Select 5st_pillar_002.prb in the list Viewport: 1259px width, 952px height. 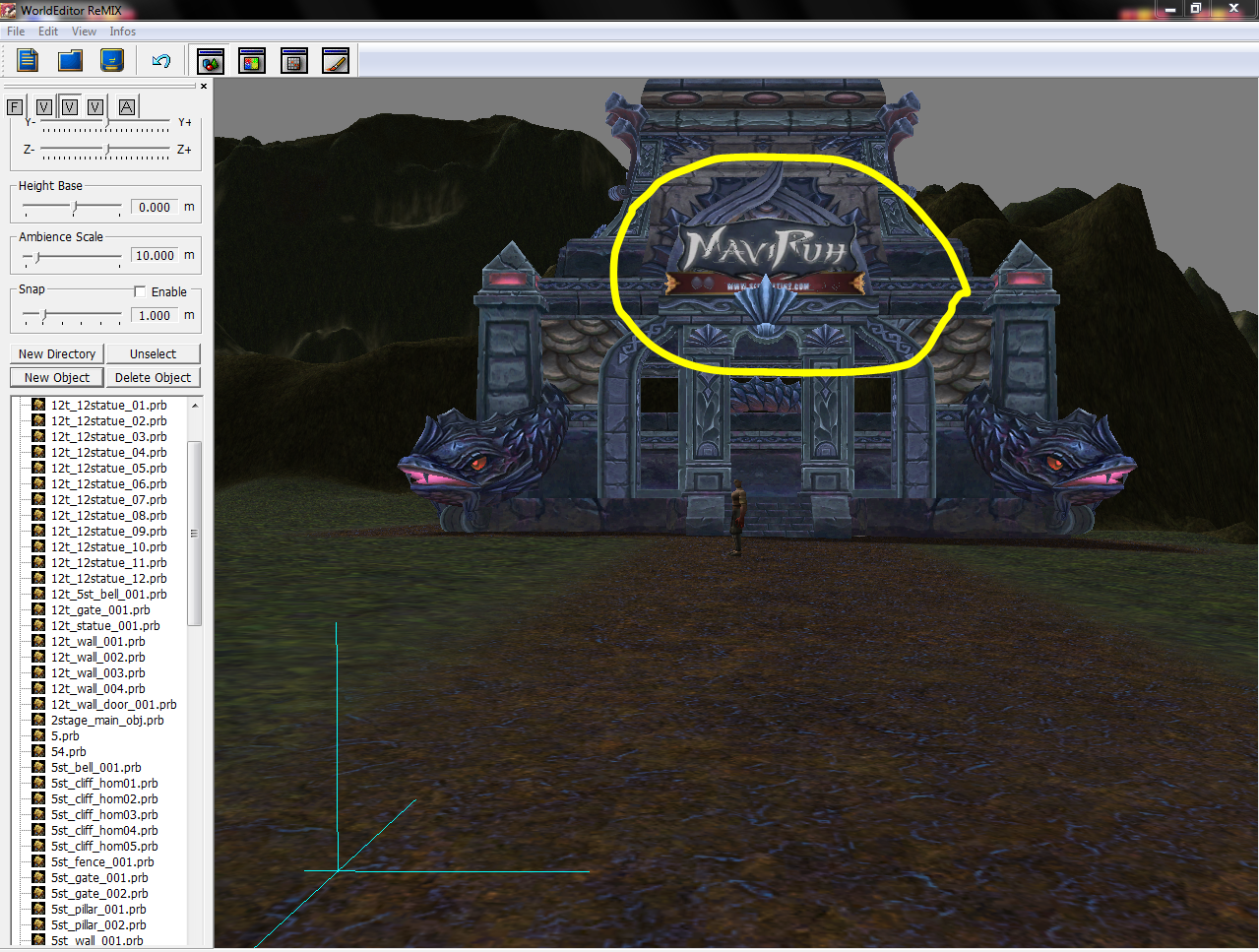coord(98,924)
